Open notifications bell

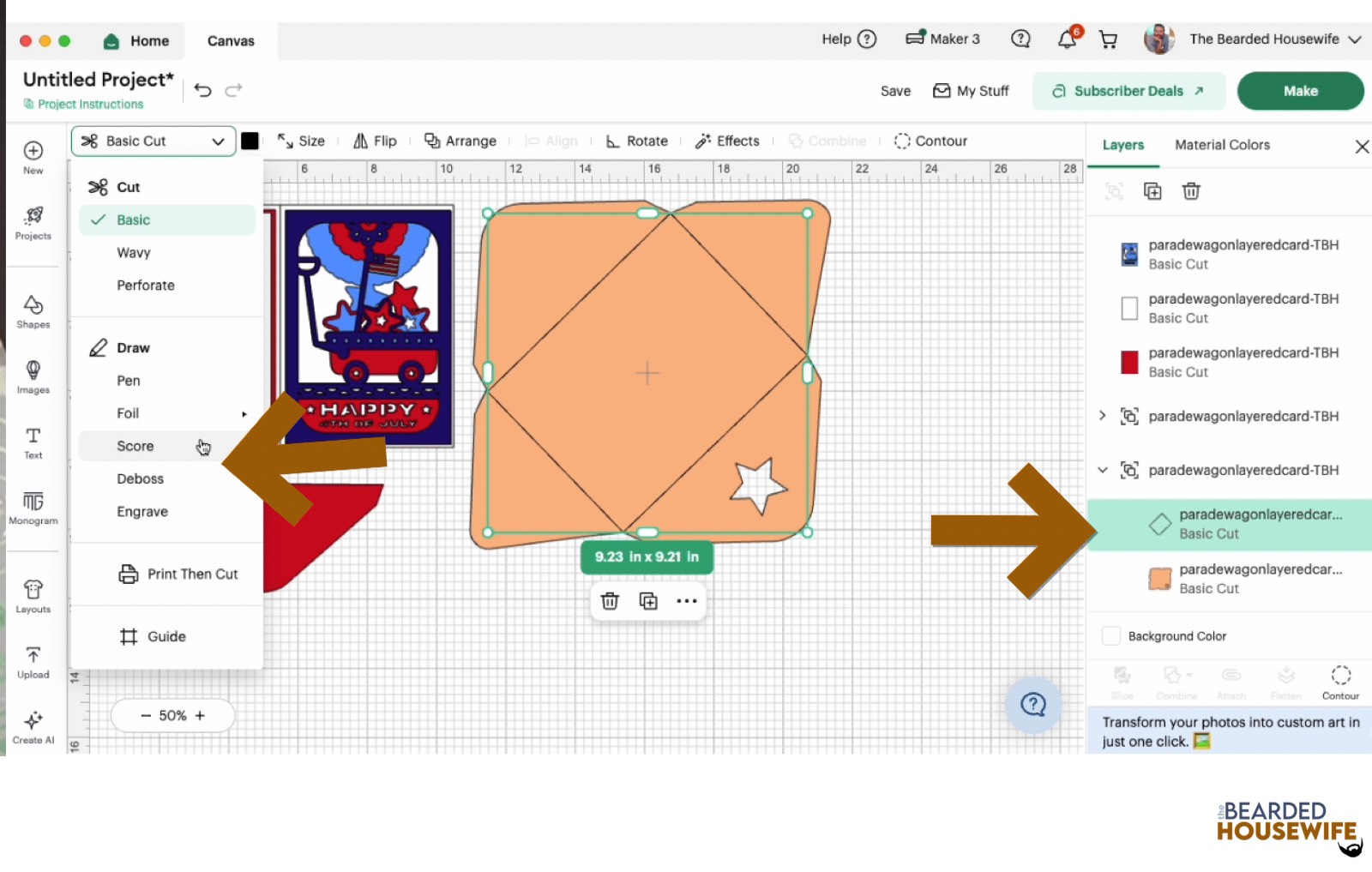pyautogui.click(x=1068, y=39)
